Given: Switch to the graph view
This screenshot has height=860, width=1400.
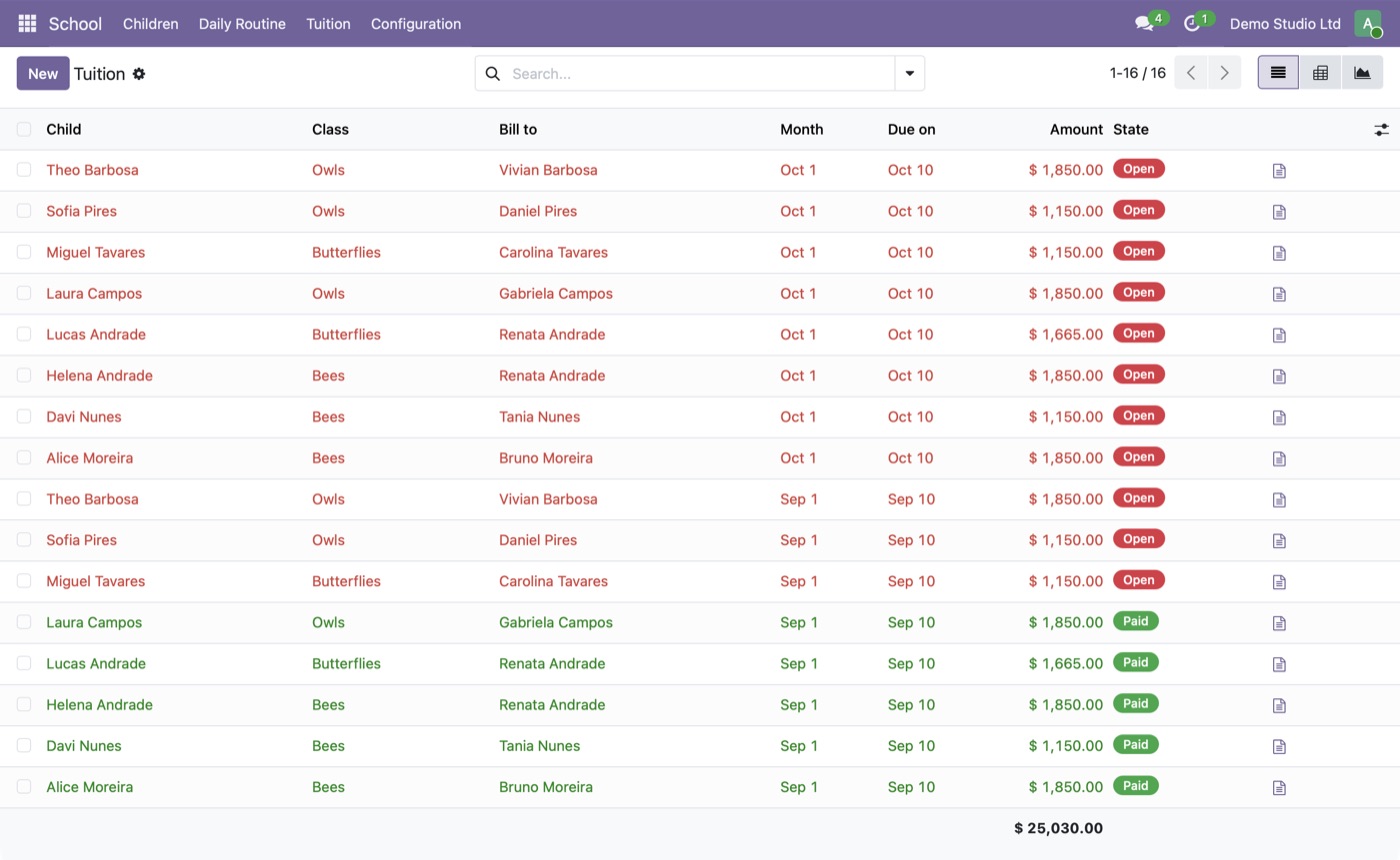Looking at the screenshot, I should click(x=1362, y=73).
